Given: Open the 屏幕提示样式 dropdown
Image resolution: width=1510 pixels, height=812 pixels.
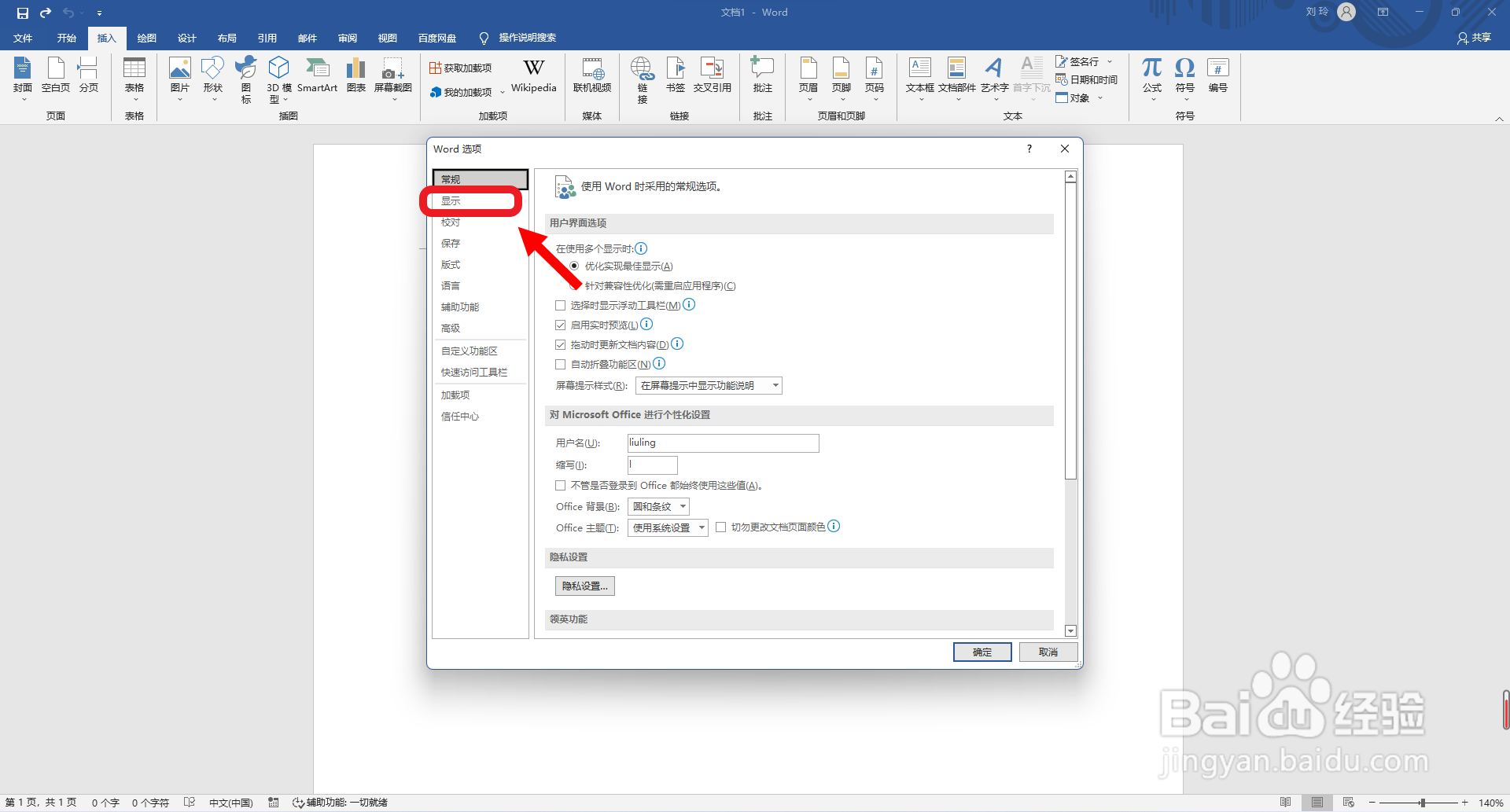Looking at the screenshot, I should click(x=709, y=386).
